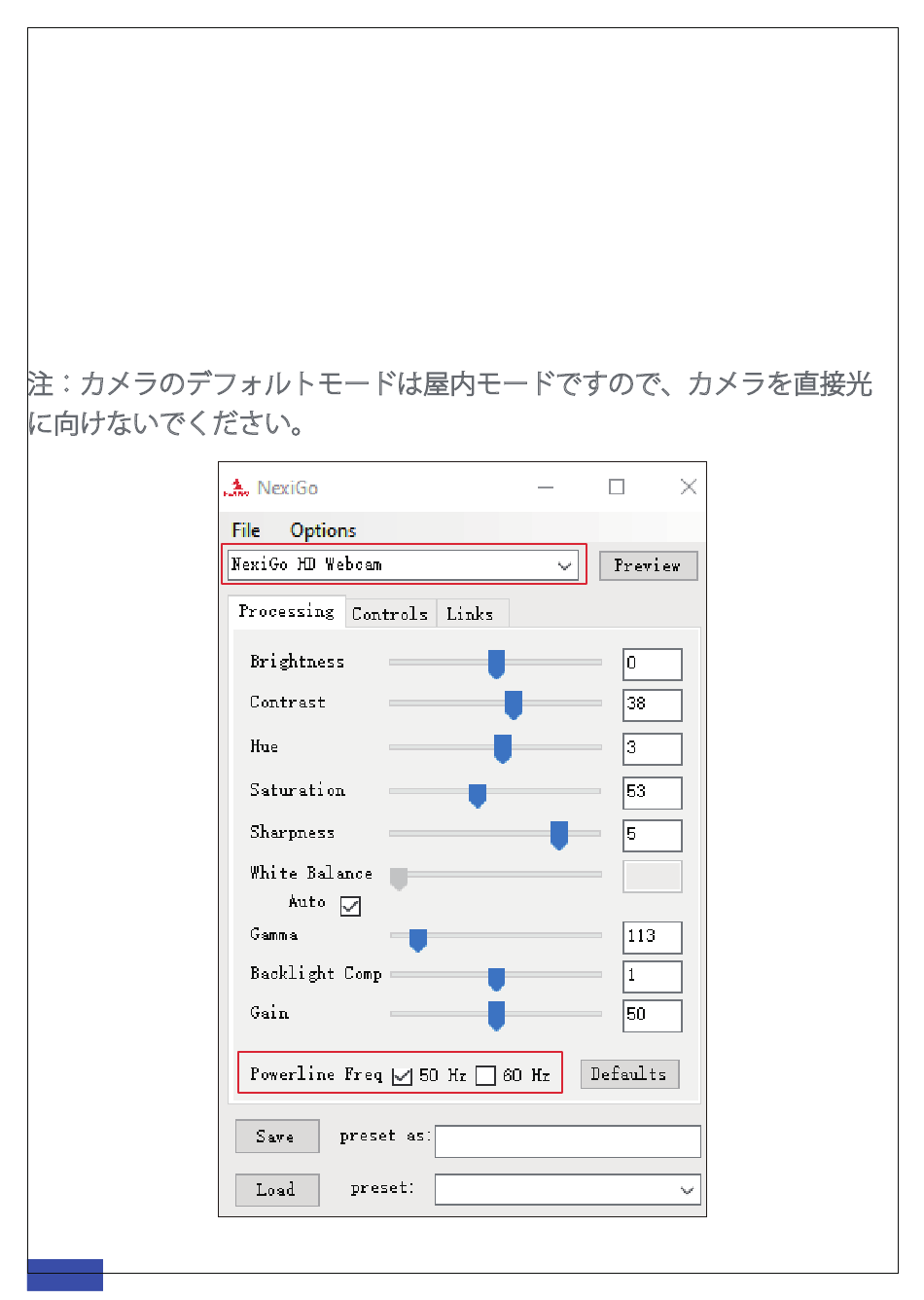Viewport: 924px width, 1300px height.
Task: Click the 'White Balance' label
Action: (311, 873)
